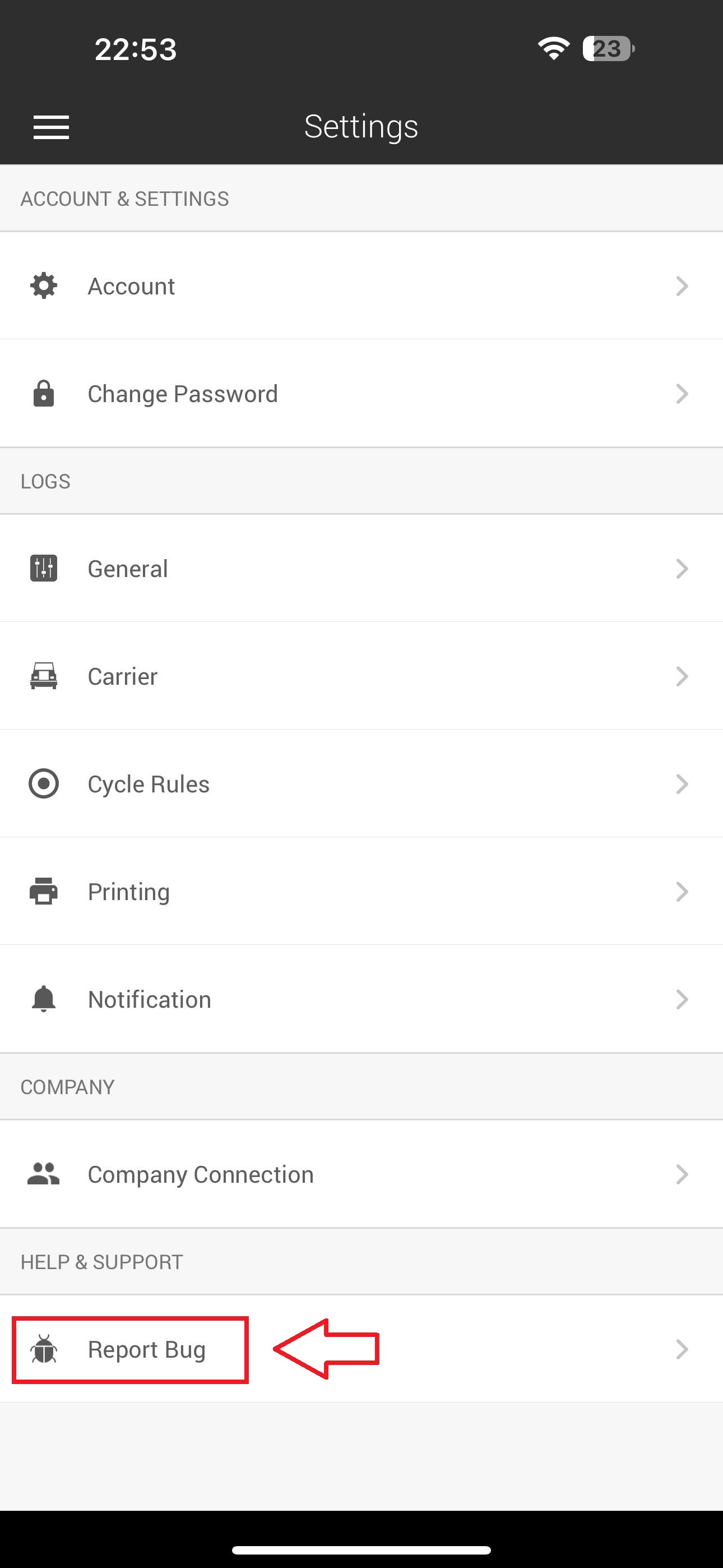723x1568 pixels.
Task: Open General log settings
Action: 128,569
